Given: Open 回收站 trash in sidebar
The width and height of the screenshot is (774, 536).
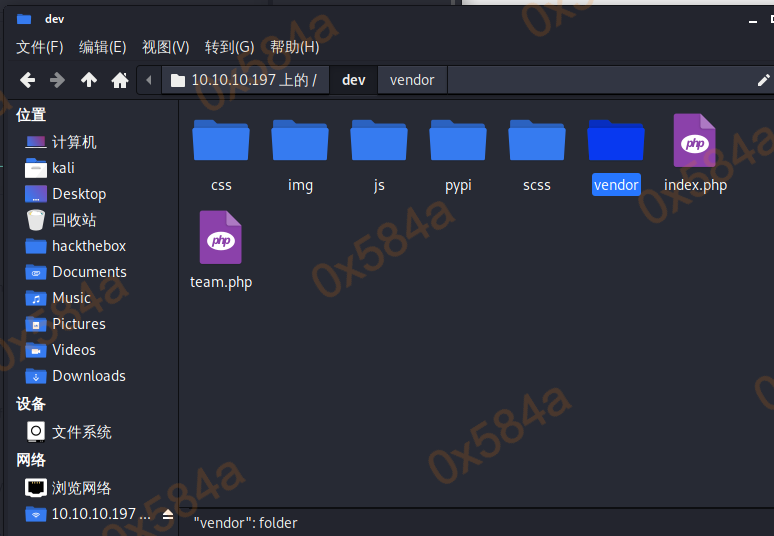Looking at the screenshot, I should click(x=74, y=220).
